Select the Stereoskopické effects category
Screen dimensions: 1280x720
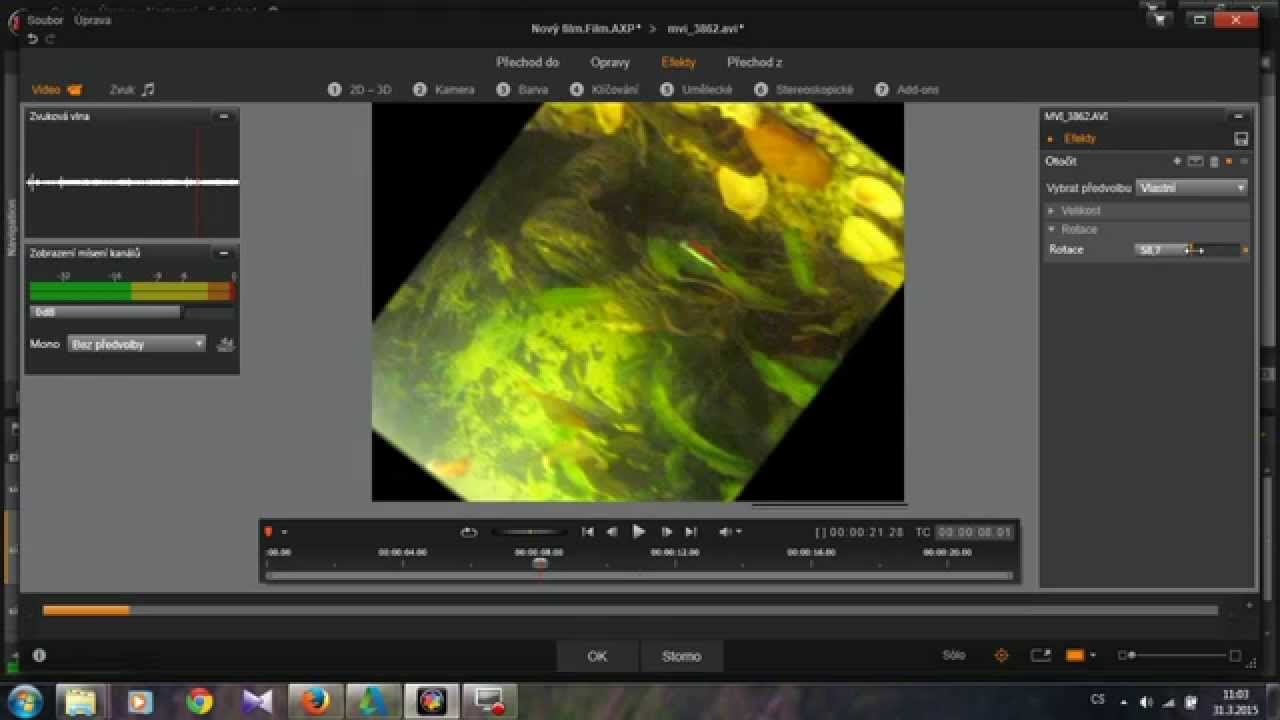pos(804,90)
